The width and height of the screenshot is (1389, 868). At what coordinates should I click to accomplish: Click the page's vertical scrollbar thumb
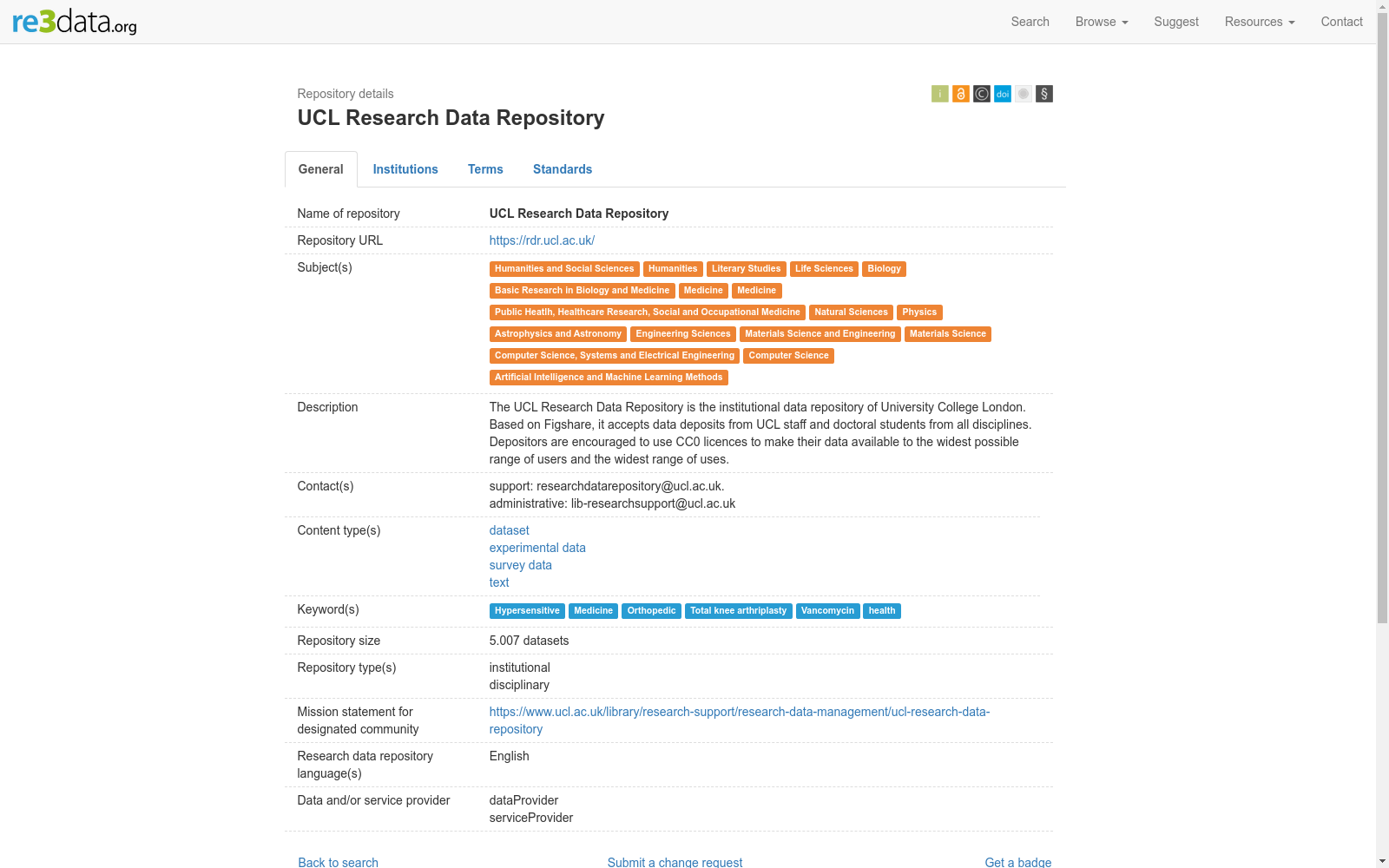point(1382,319)
